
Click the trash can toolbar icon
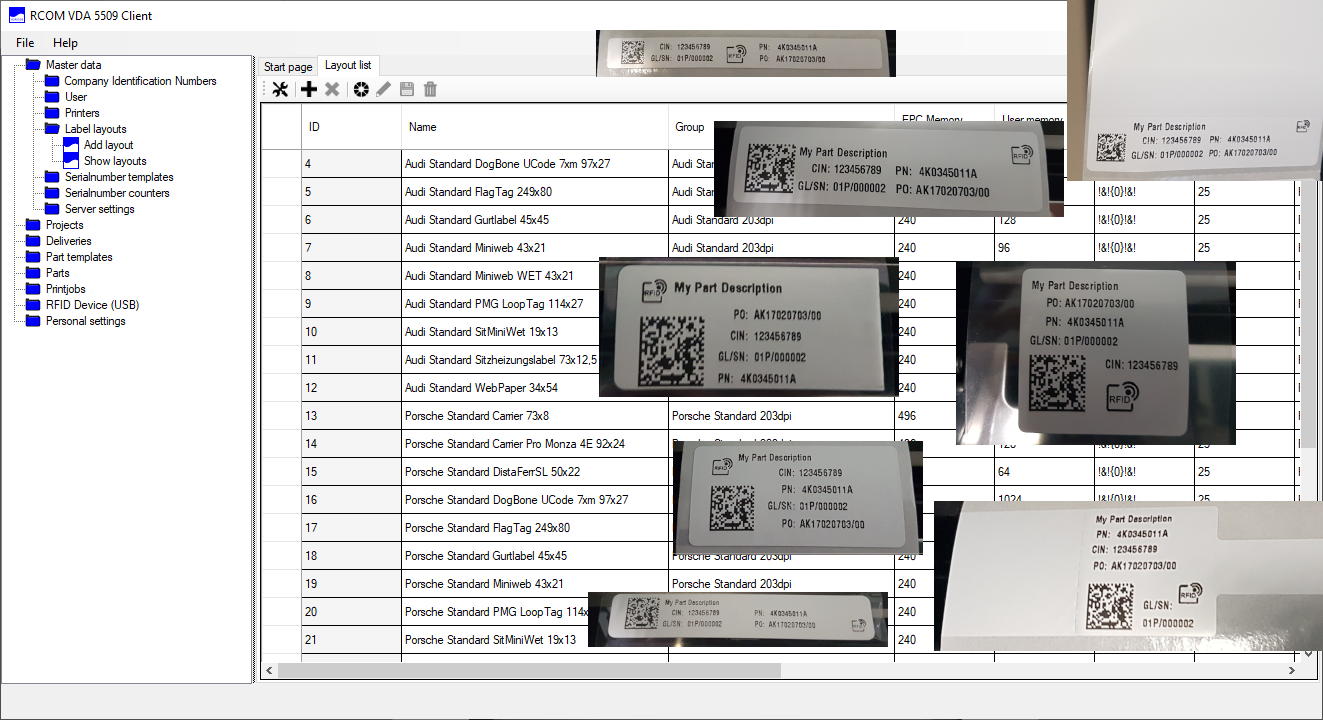430,89
